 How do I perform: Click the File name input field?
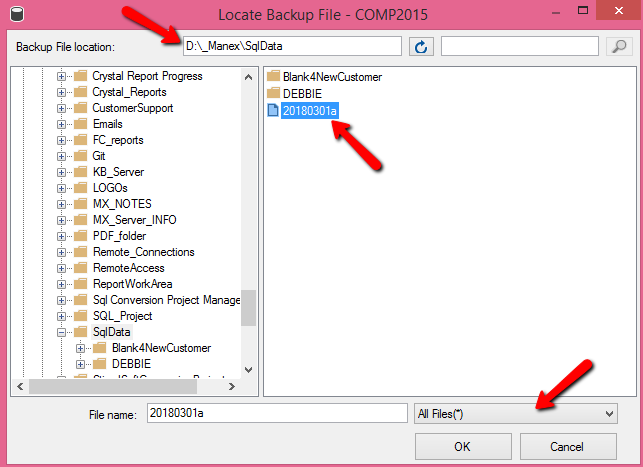tap(277, 413)
